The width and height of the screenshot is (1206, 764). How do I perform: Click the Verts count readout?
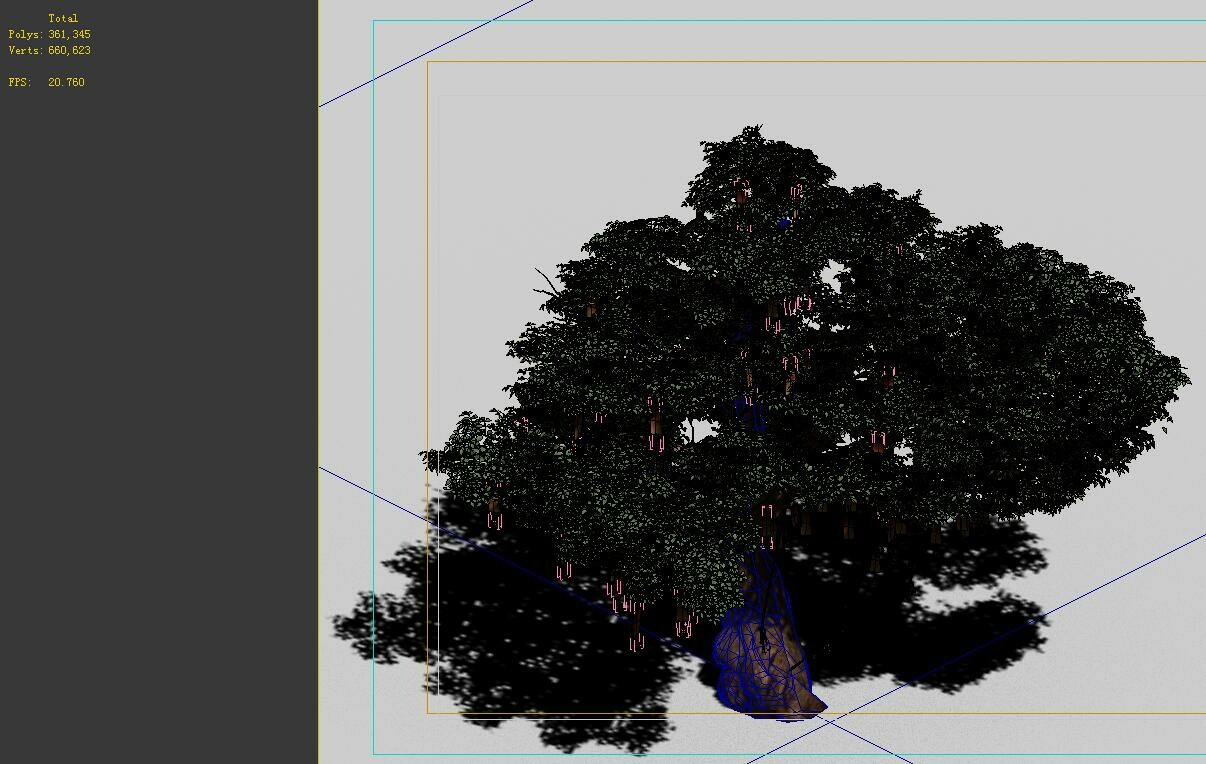(50, 50)
